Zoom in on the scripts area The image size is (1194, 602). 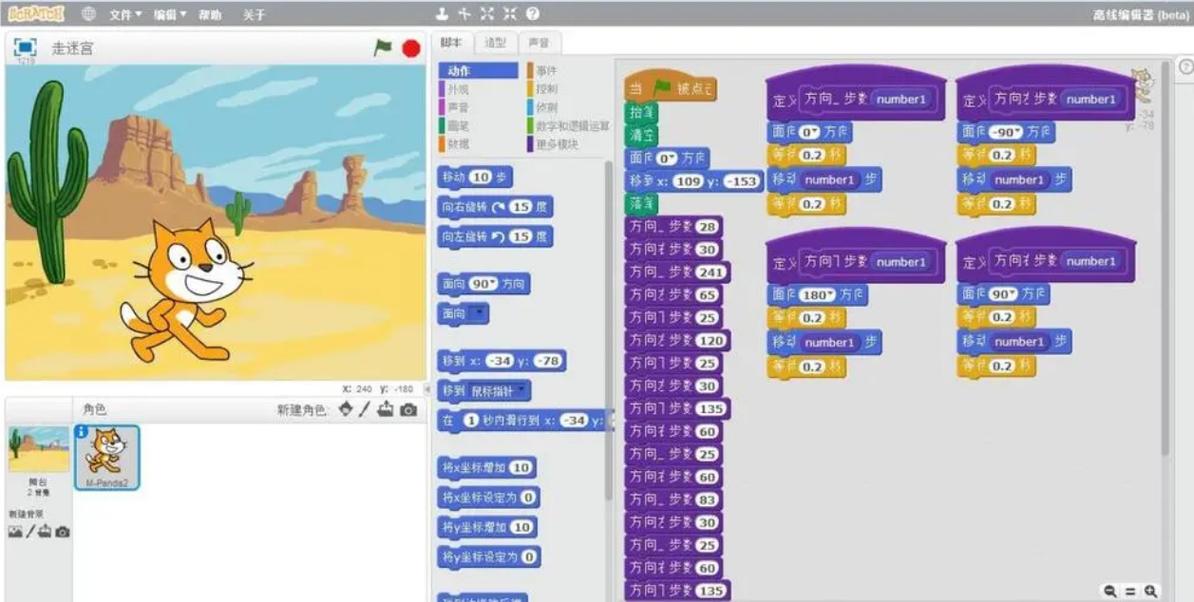tap(1151, 591)
